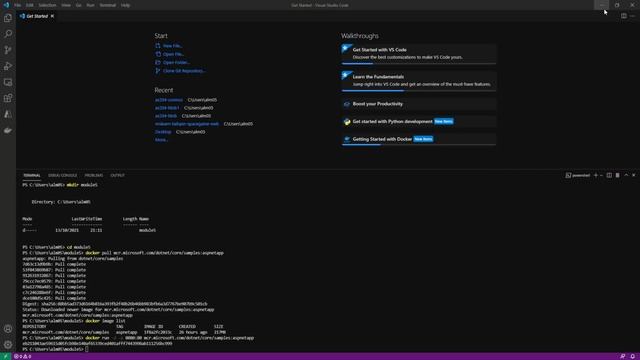
Task: Open Learn the Fundamentals walkthrough
Action: point(419,80)
